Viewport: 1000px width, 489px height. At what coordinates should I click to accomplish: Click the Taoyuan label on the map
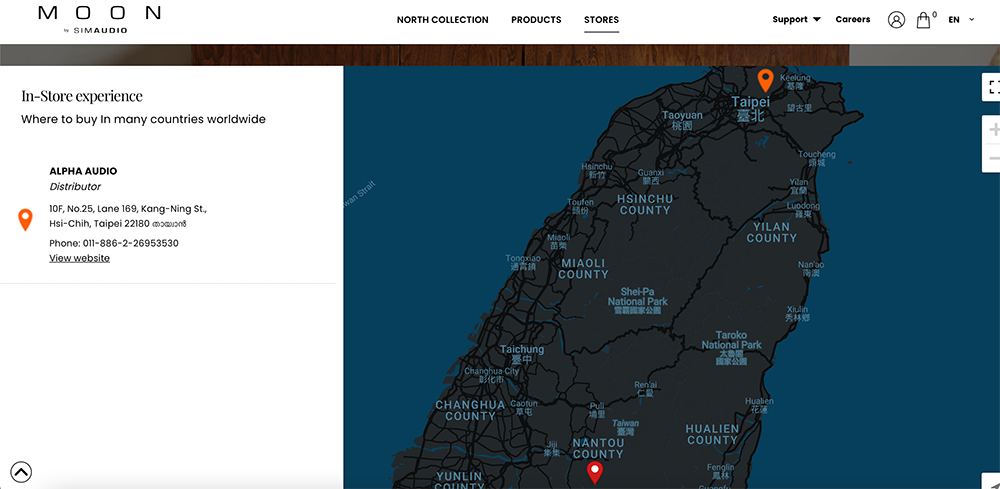pos(682,120)
